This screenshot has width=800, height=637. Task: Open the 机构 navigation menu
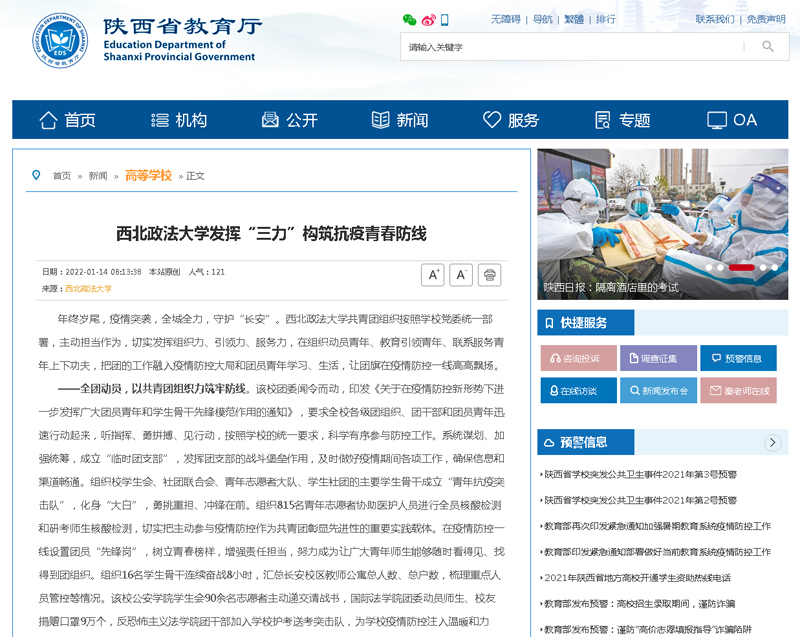point(178,120)
